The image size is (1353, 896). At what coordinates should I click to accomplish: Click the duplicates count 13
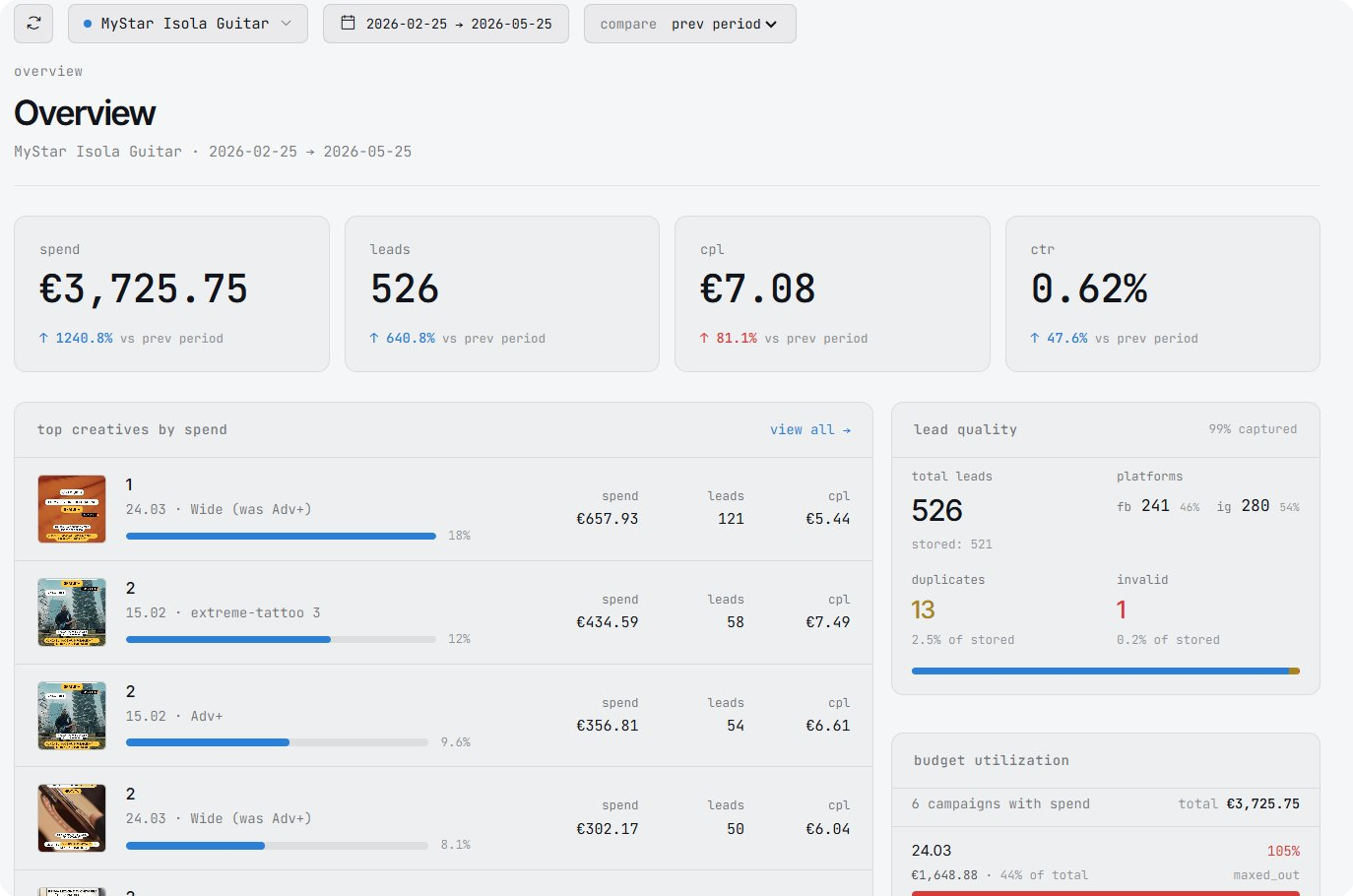924,610
